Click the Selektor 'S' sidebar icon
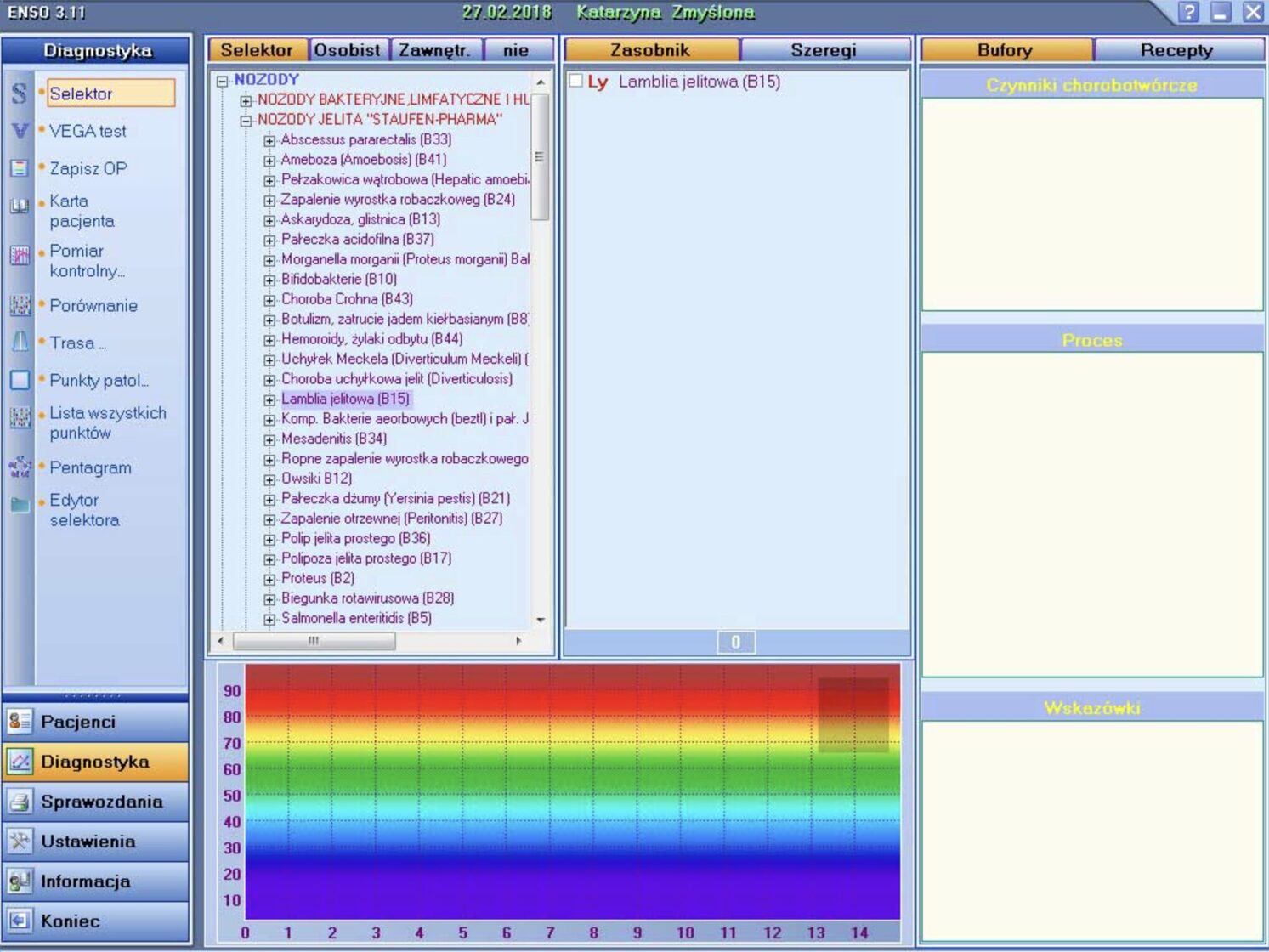The width and height of the screenshot is (1269, 952). 19,93
